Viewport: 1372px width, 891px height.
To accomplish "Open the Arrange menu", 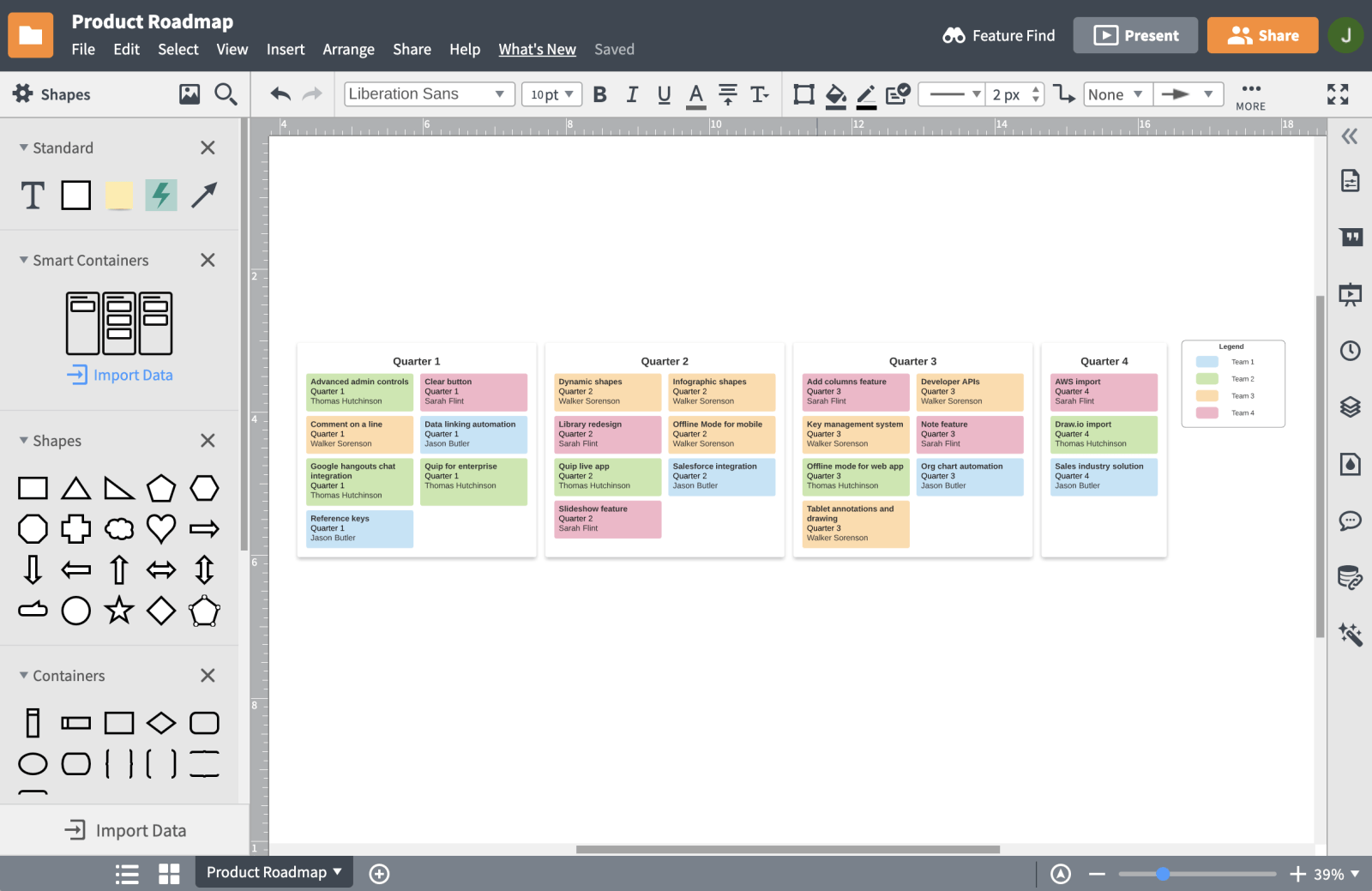I will [x=348, y=50].
